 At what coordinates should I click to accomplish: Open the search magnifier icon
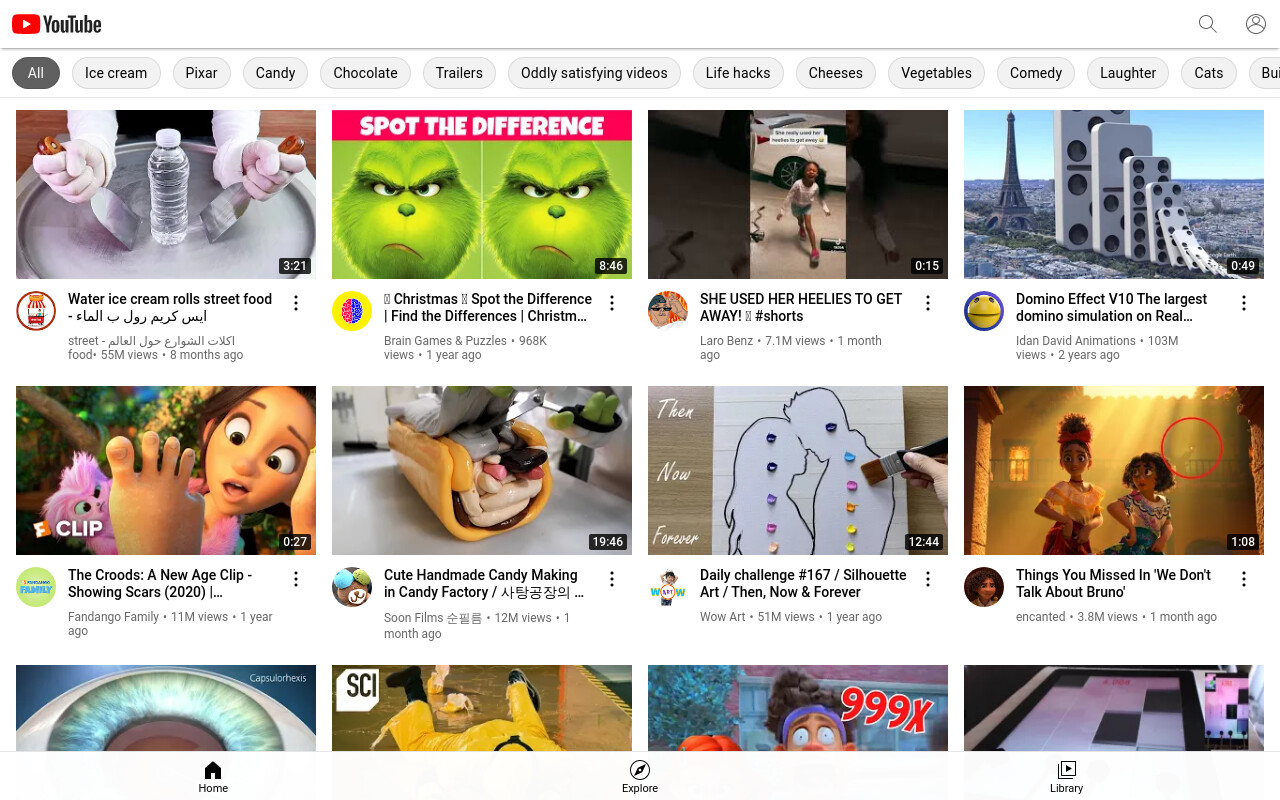tap(1208, 24)
